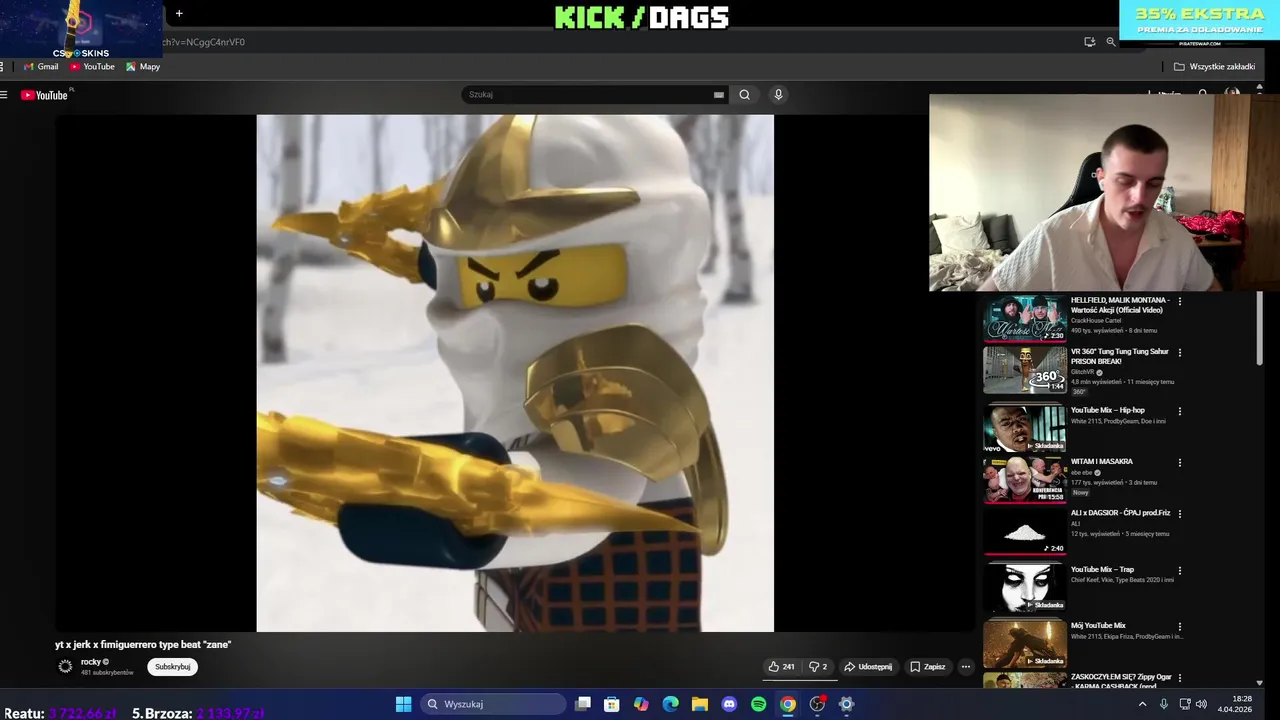The height and width of the screenshot is (720, 1280).
Task: Click the Wyszukaj taskbar search box
Action: click(493, 704)
